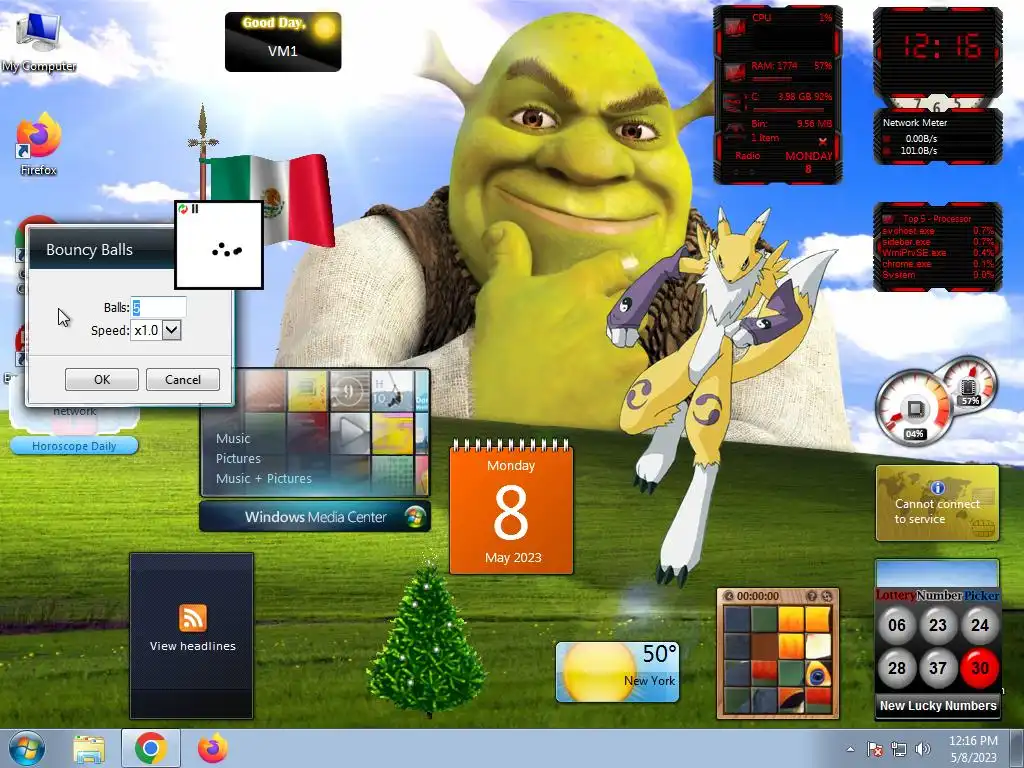Show puzzle solved picture help icon

coord(812,596)
